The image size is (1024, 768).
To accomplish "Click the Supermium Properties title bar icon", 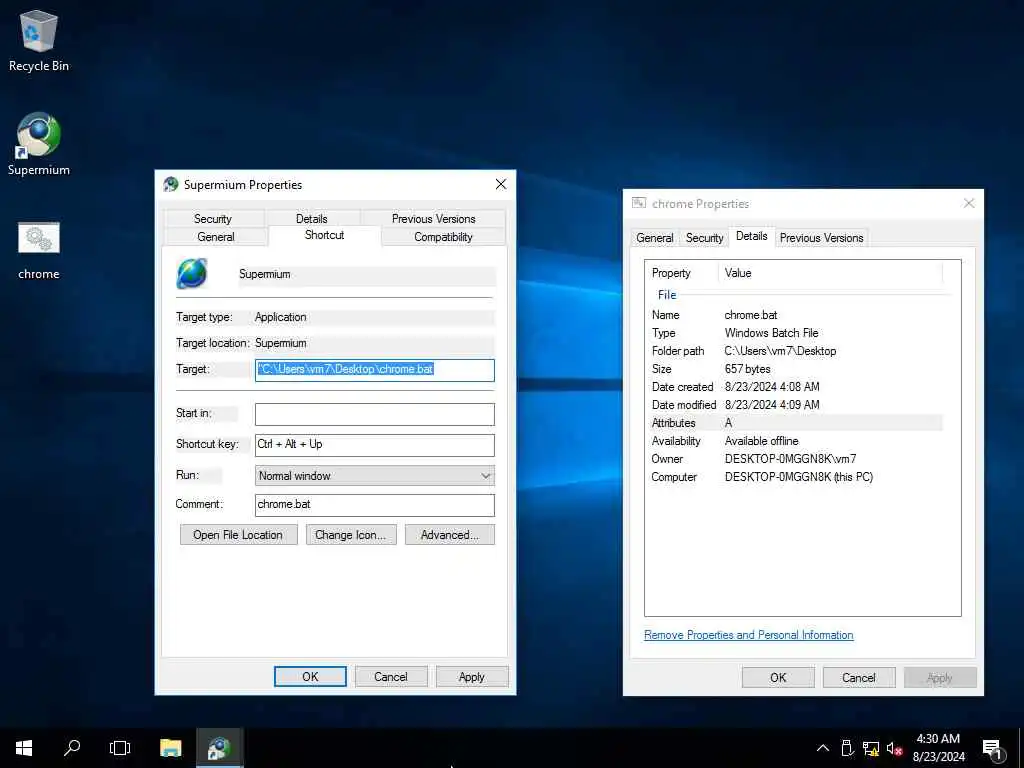I will pos(171,184).
